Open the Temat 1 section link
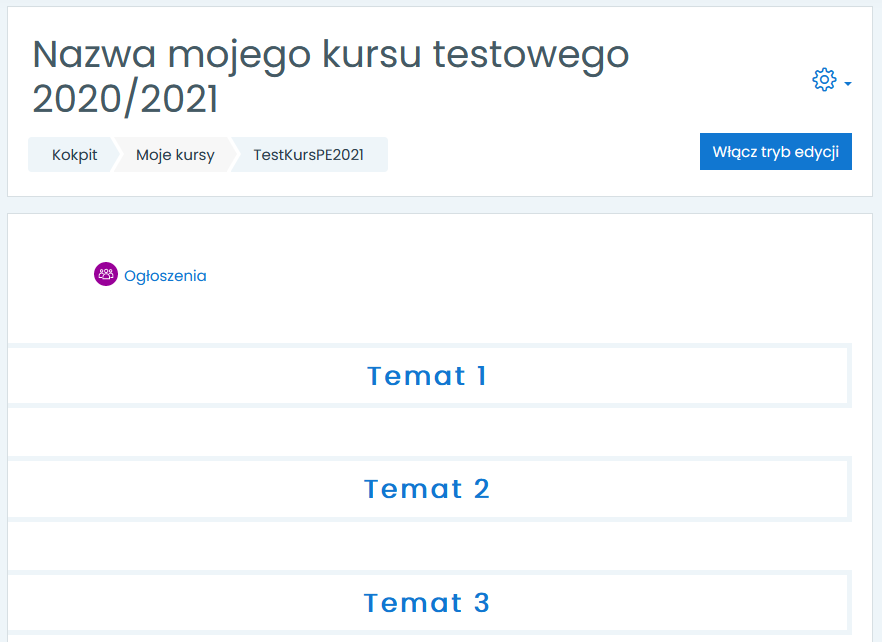 point(427,376)
